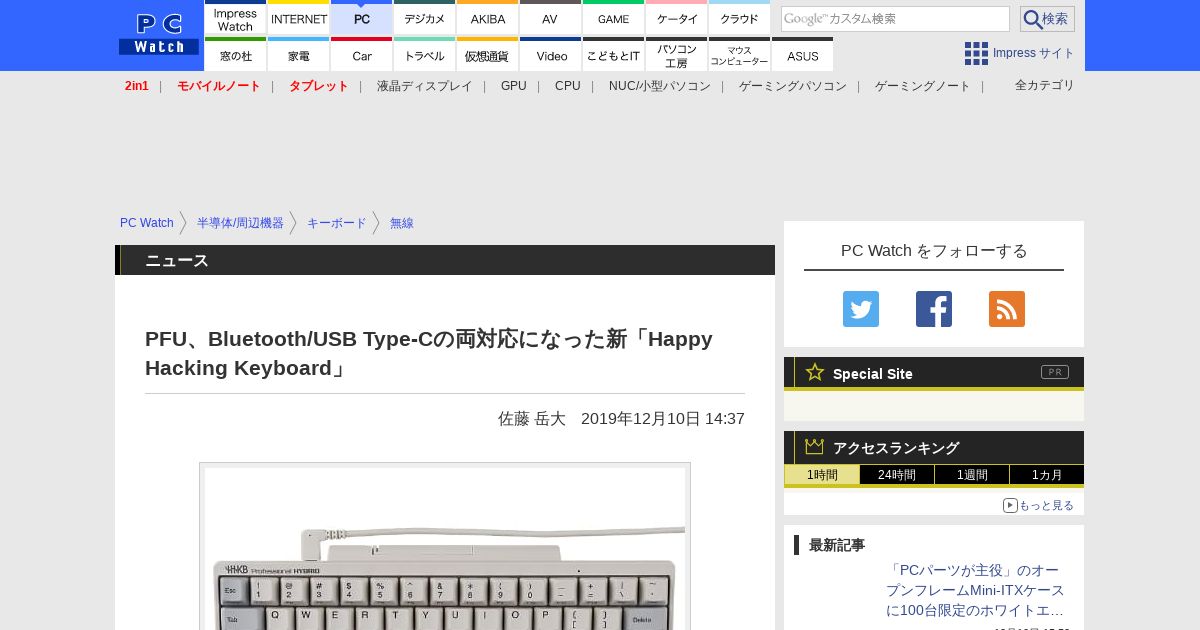The image size is (1200, 630).
Task: Open the モバイルノート category
Action: pyautogui.click(x=219, y=86)
